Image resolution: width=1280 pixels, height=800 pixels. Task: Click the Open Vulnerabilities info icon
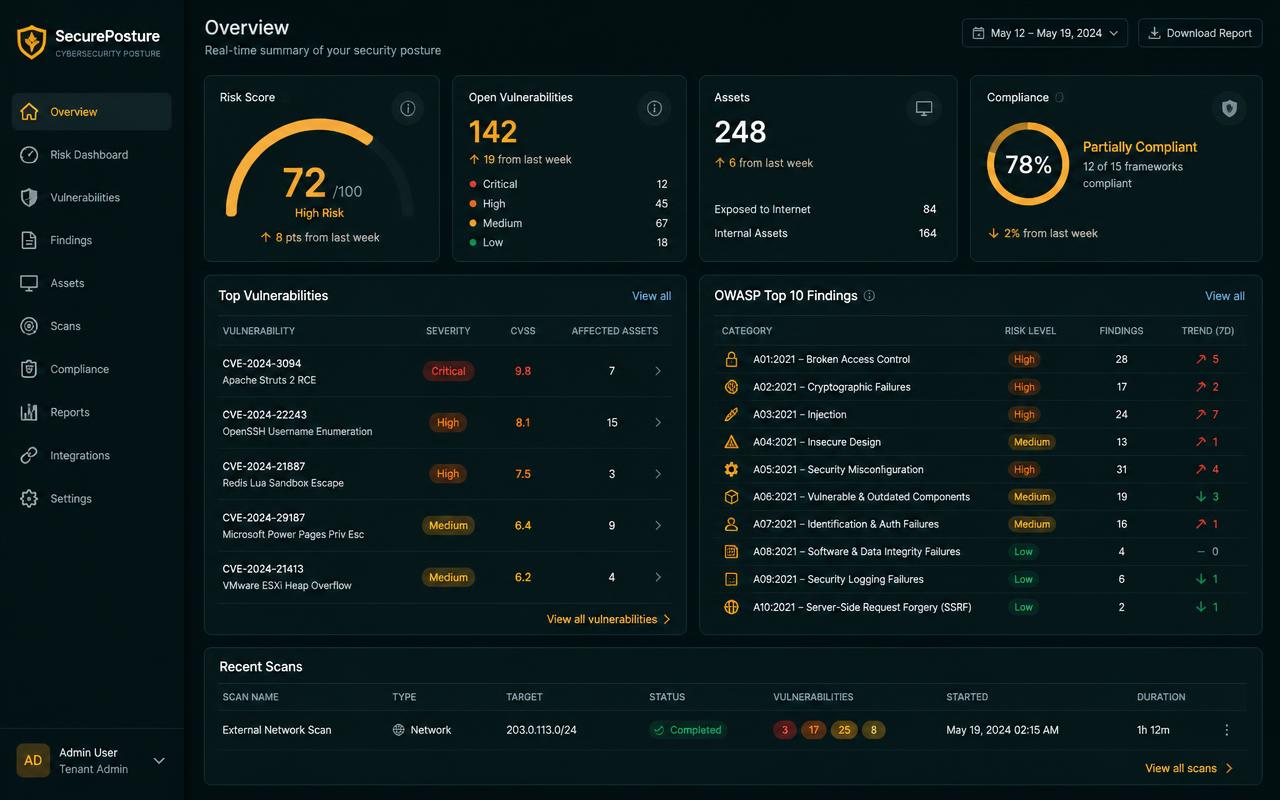[x=654, y=108]
